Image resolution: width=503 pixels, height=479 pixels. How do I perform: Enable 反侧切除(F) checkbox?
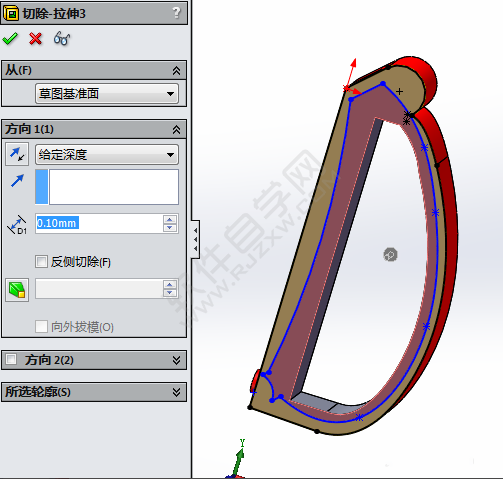pos(41,262)
